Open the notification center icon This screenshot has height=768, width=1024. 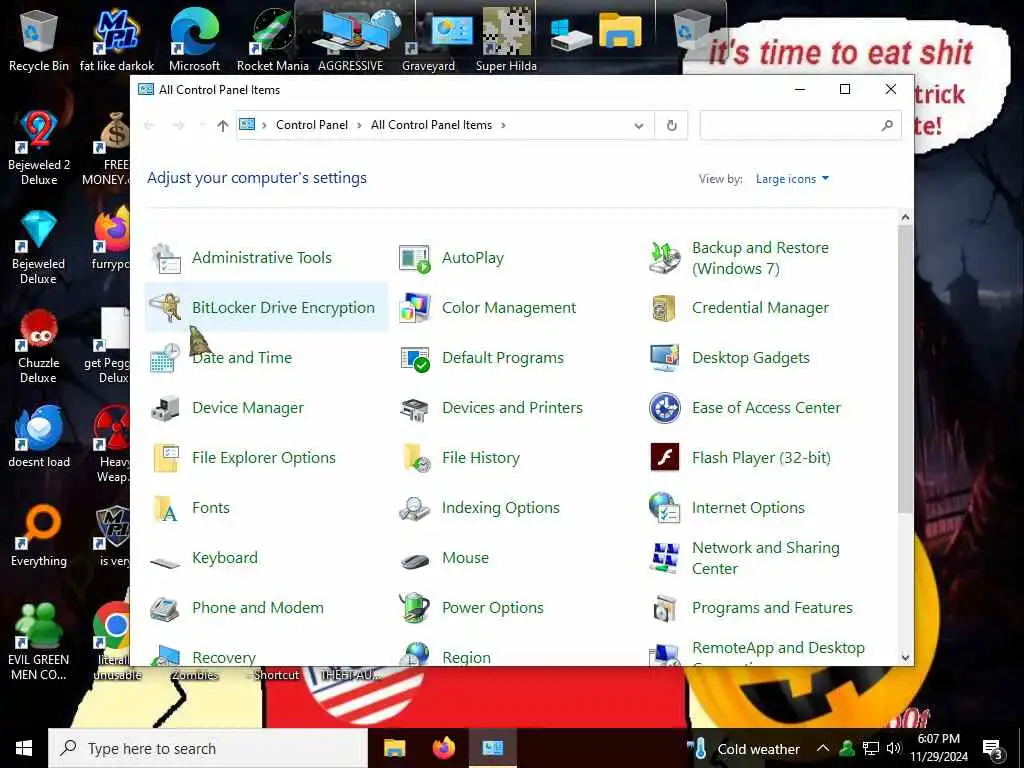point(993,748)
